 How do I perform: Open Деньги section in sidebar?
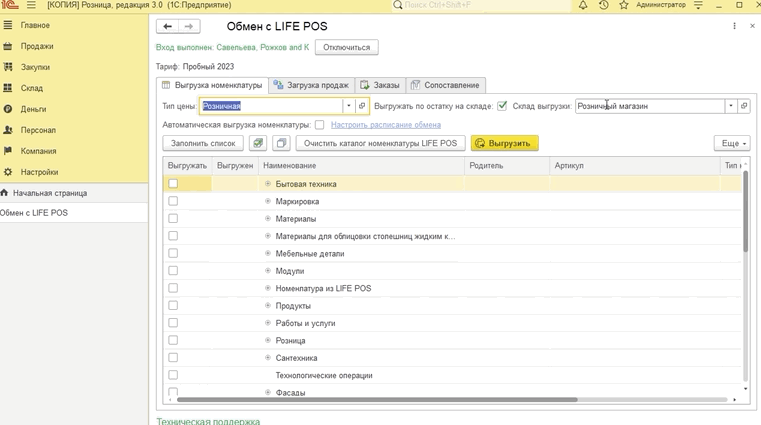pos(33,109)
